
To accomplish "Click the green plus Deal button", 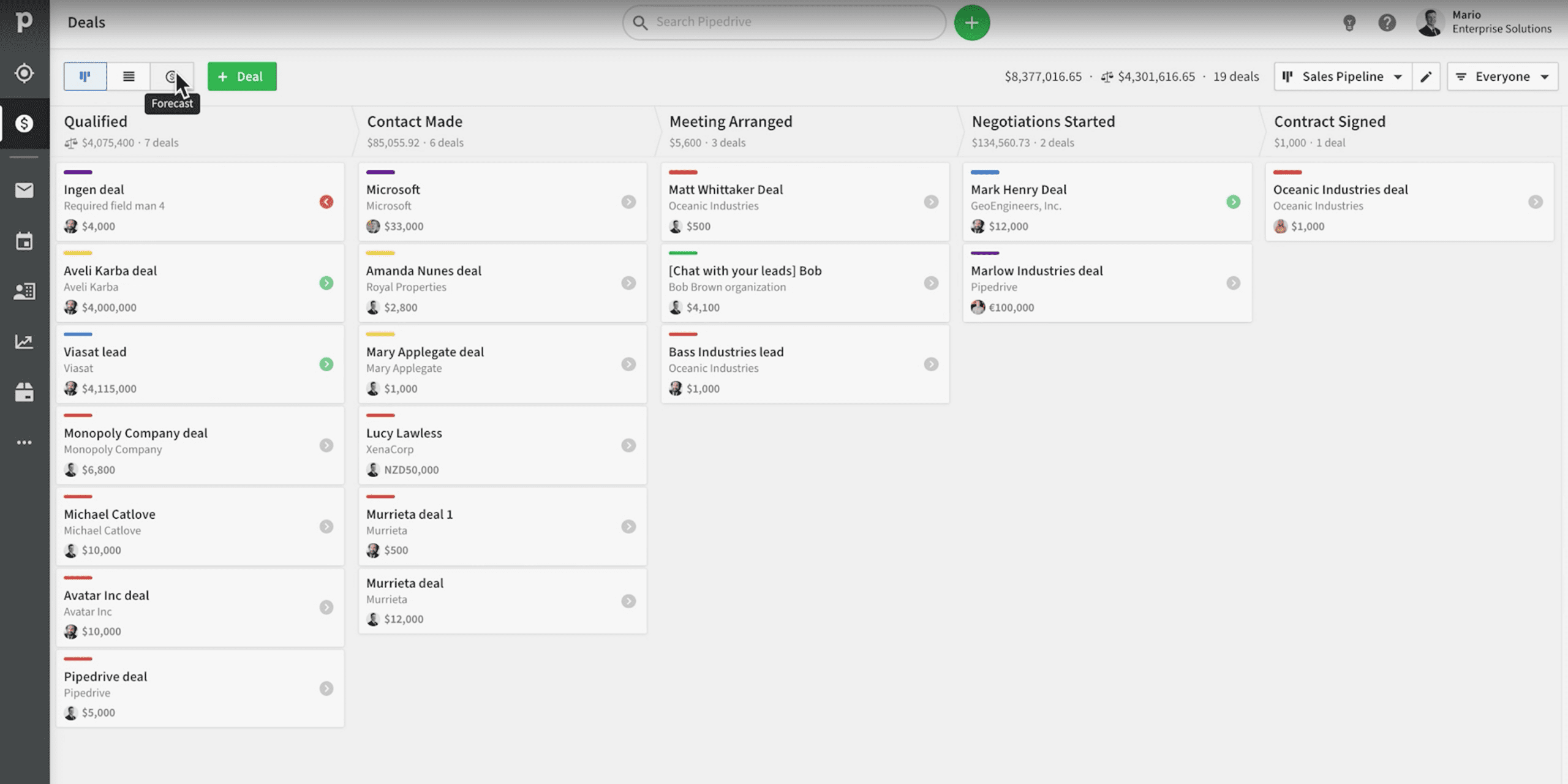I will tap(242, 77).
